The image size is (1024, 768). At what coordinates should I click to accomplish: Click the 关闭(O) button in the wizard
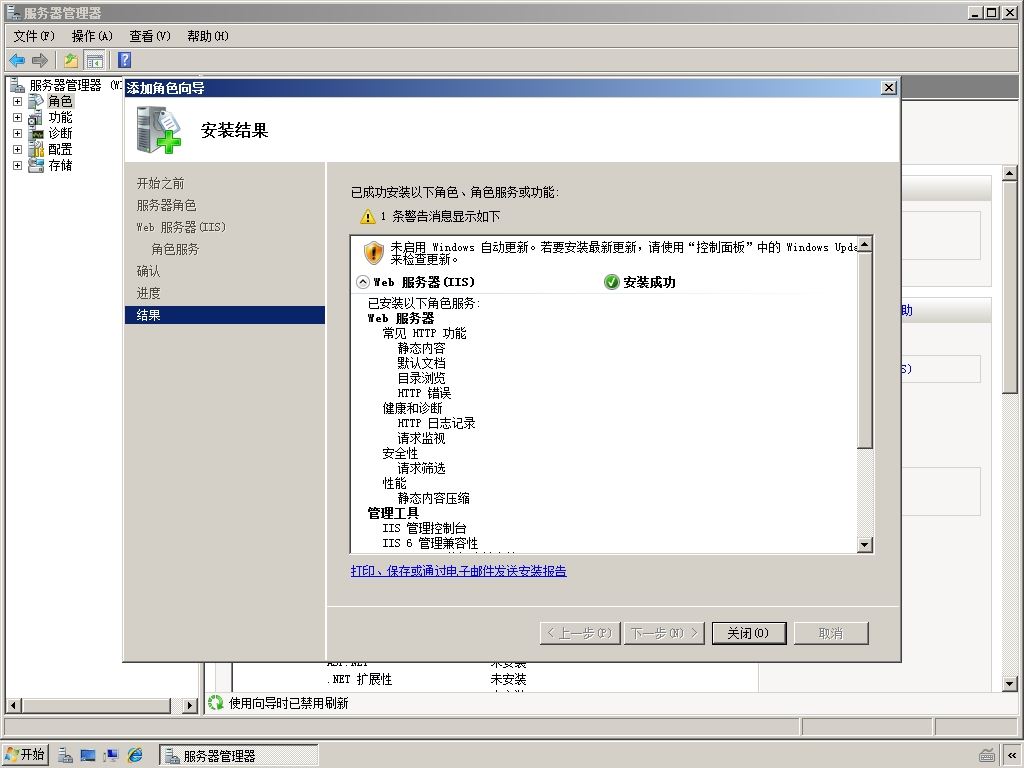(x=748, y=633)
